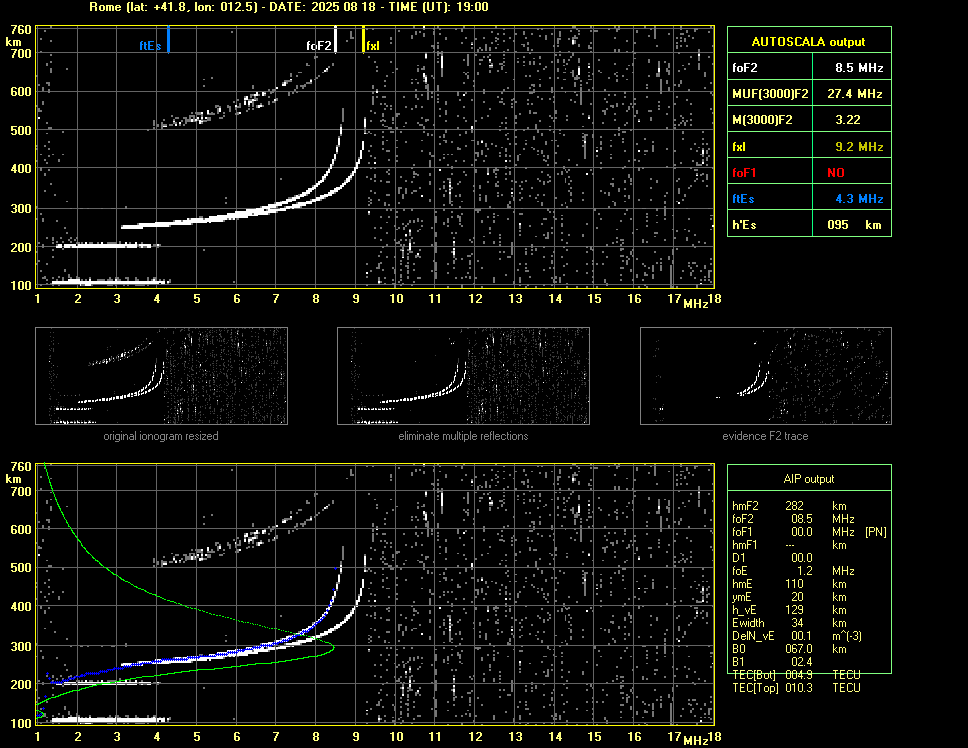
Task: Click the white foF2 frequency marker
Action: (335, 39)
